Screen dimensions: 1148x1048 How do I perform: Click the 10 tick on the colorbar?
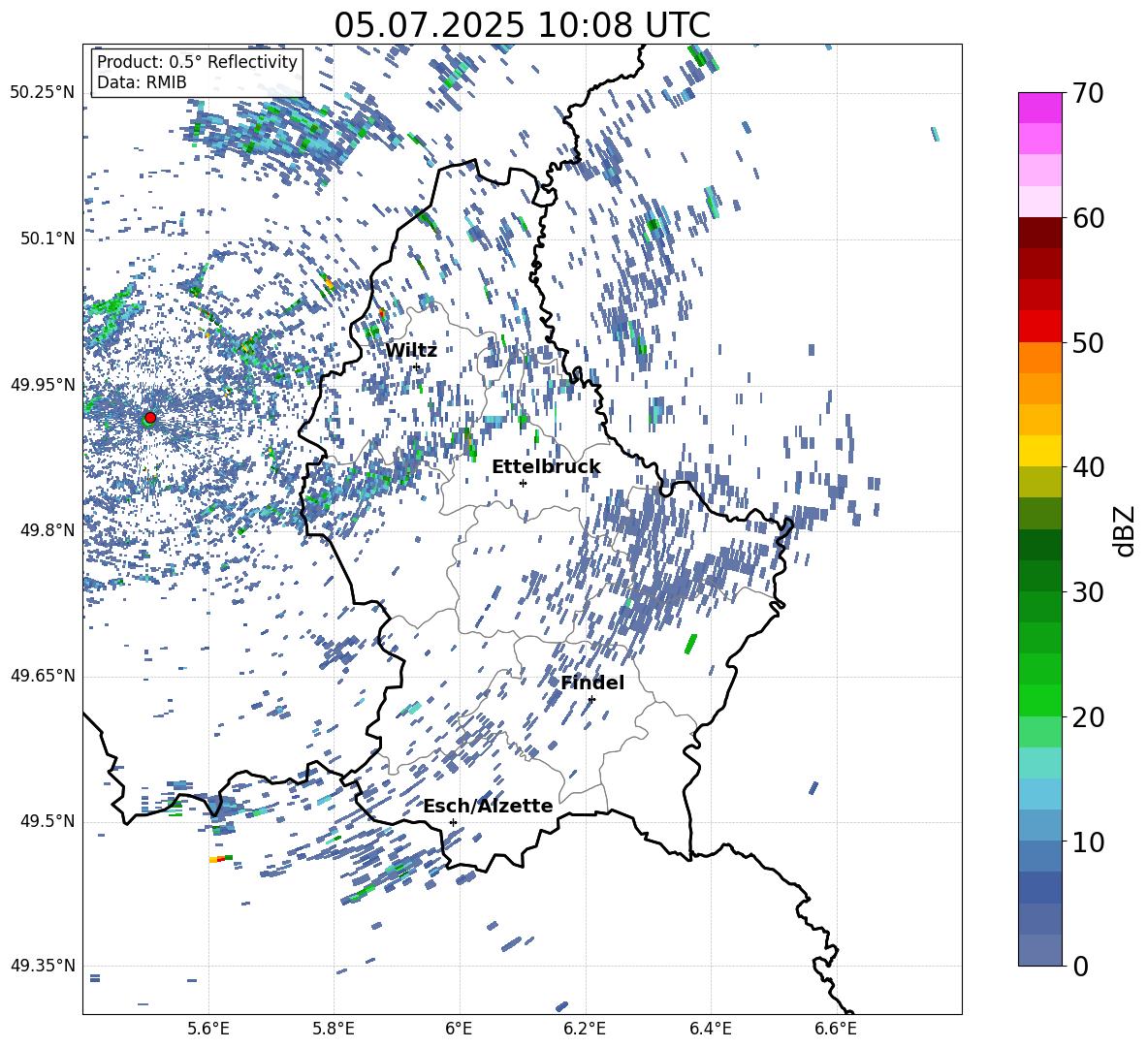(x=1088, y=842)
